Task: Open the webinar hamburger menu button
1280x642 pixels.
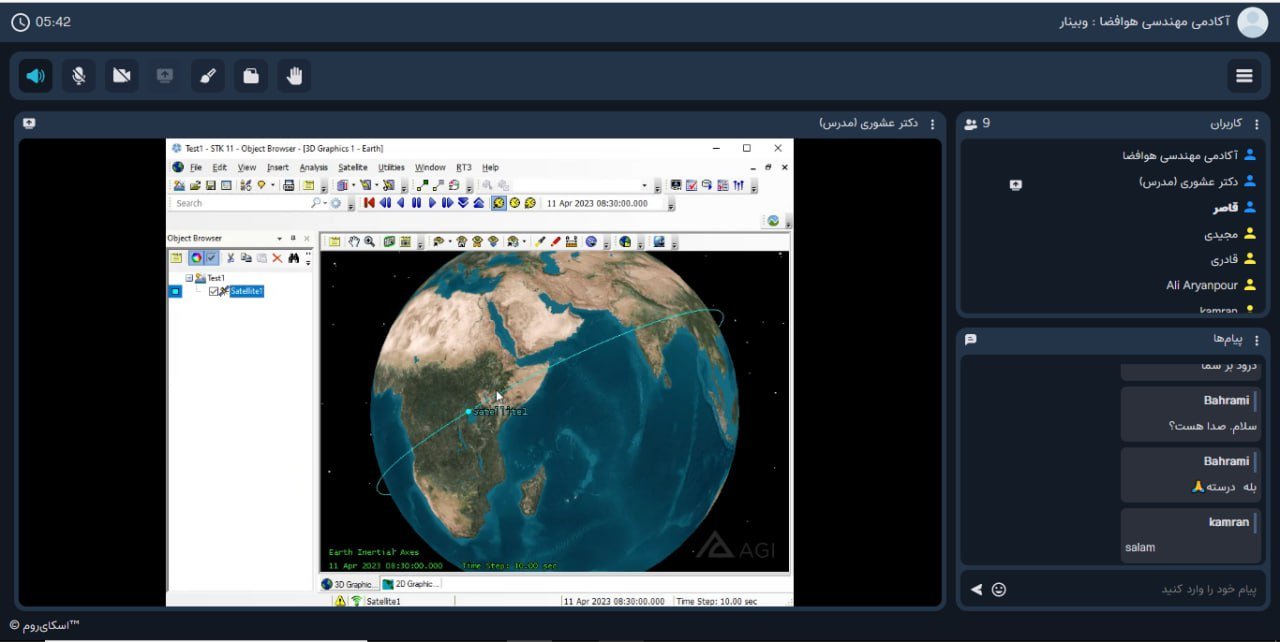Action: pyautogui.click(x=1244, y=75)
